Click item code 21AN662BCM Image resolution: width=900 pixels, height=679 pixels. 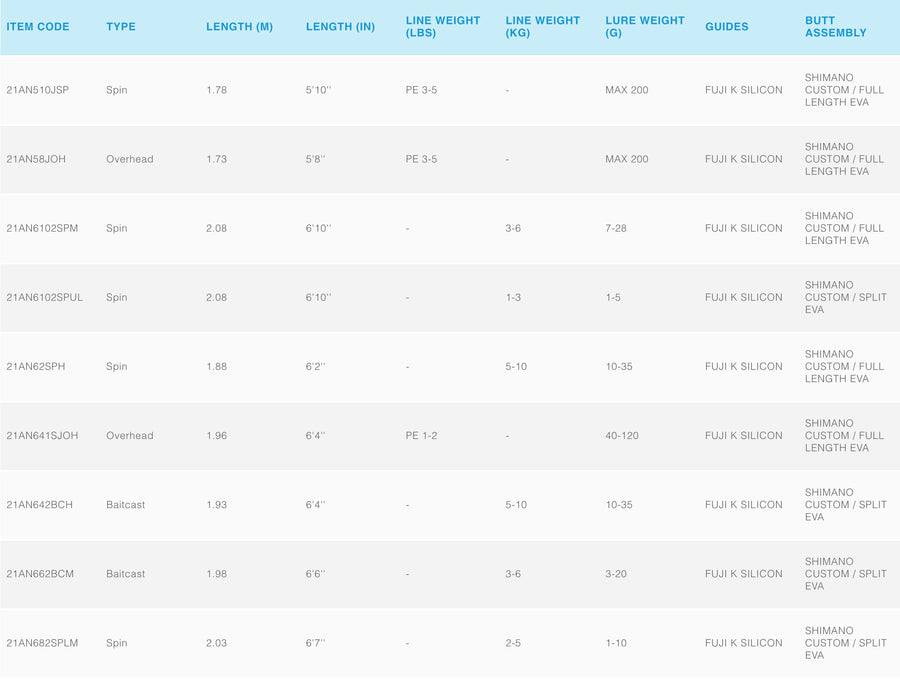40,573
